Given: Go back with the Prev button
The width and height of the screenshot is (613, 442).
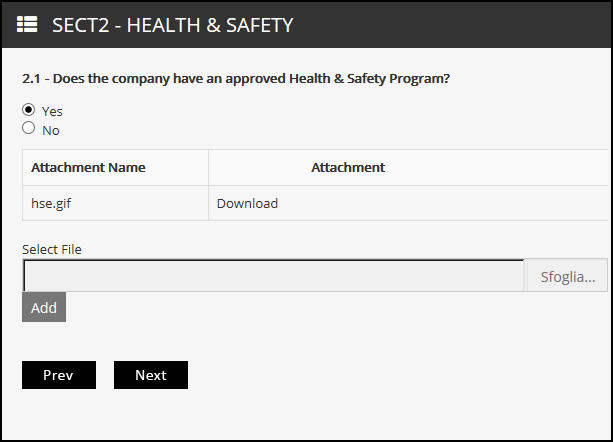Looking at the screenshot, I should pyautogui.click(x=59, y=375).
